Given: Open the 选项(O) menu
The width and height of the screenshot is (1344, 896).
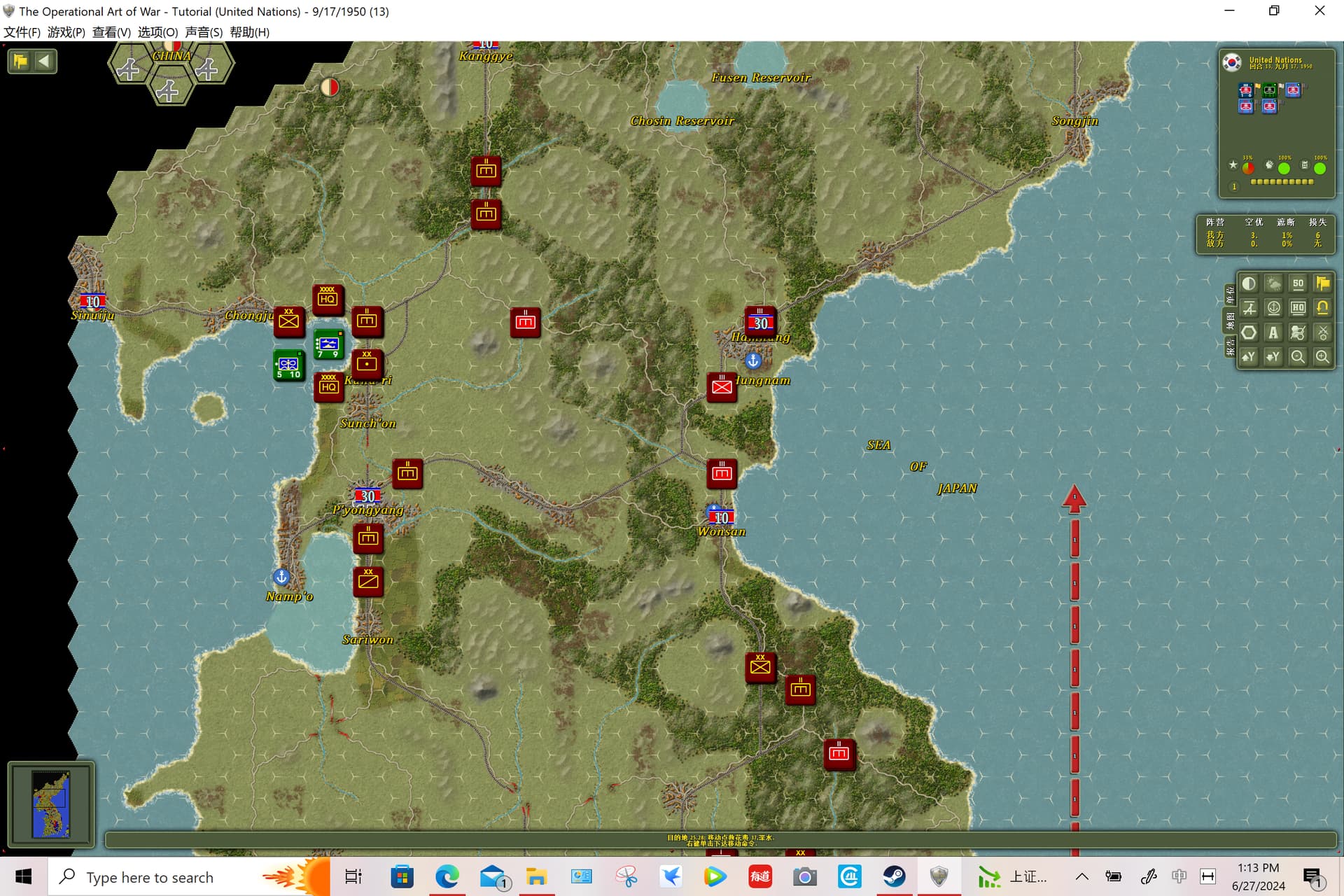Looking at the screenshot, I should (x=157, y=32).
